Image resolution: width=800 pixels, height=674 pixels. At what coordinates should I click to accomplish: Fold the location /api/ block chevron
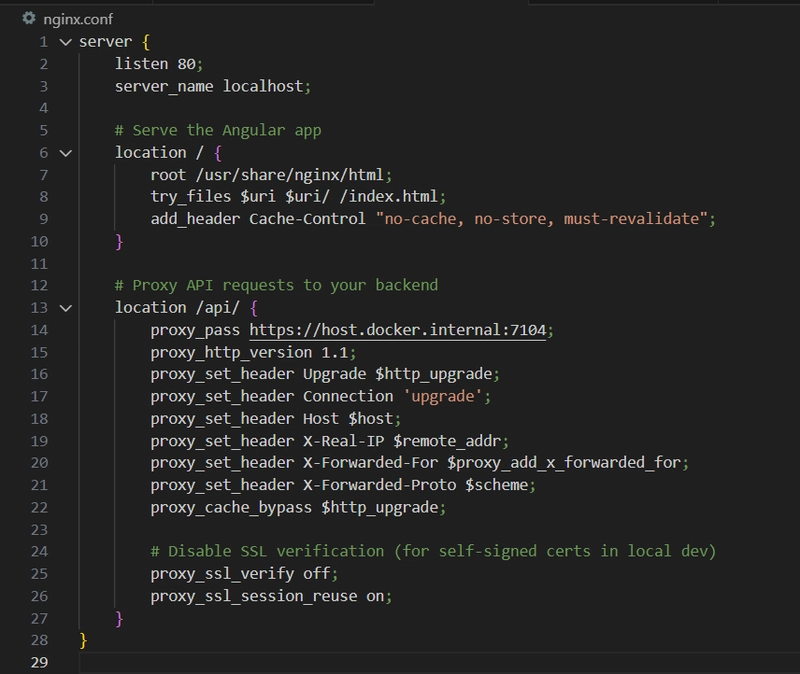66,308
